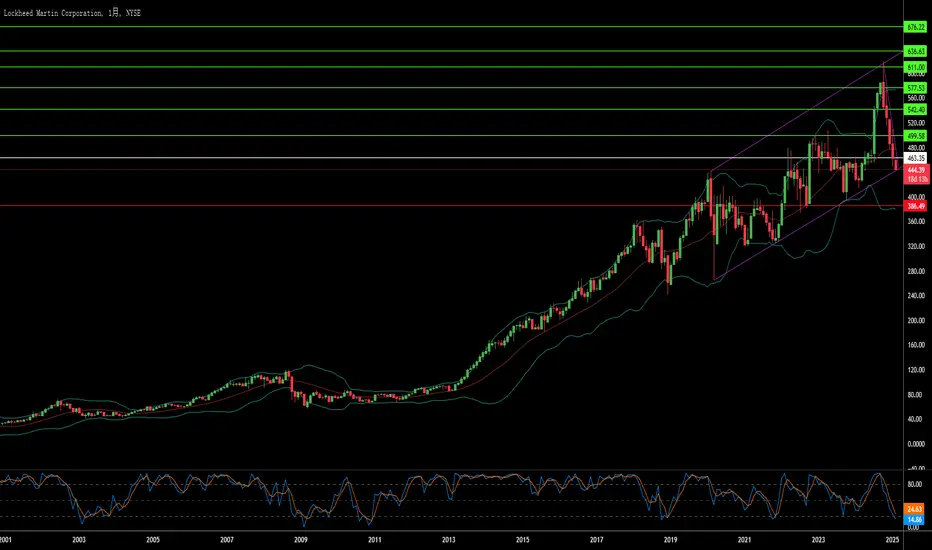Click the Lockheed Martin Corporation chart title

click(53, 13)
